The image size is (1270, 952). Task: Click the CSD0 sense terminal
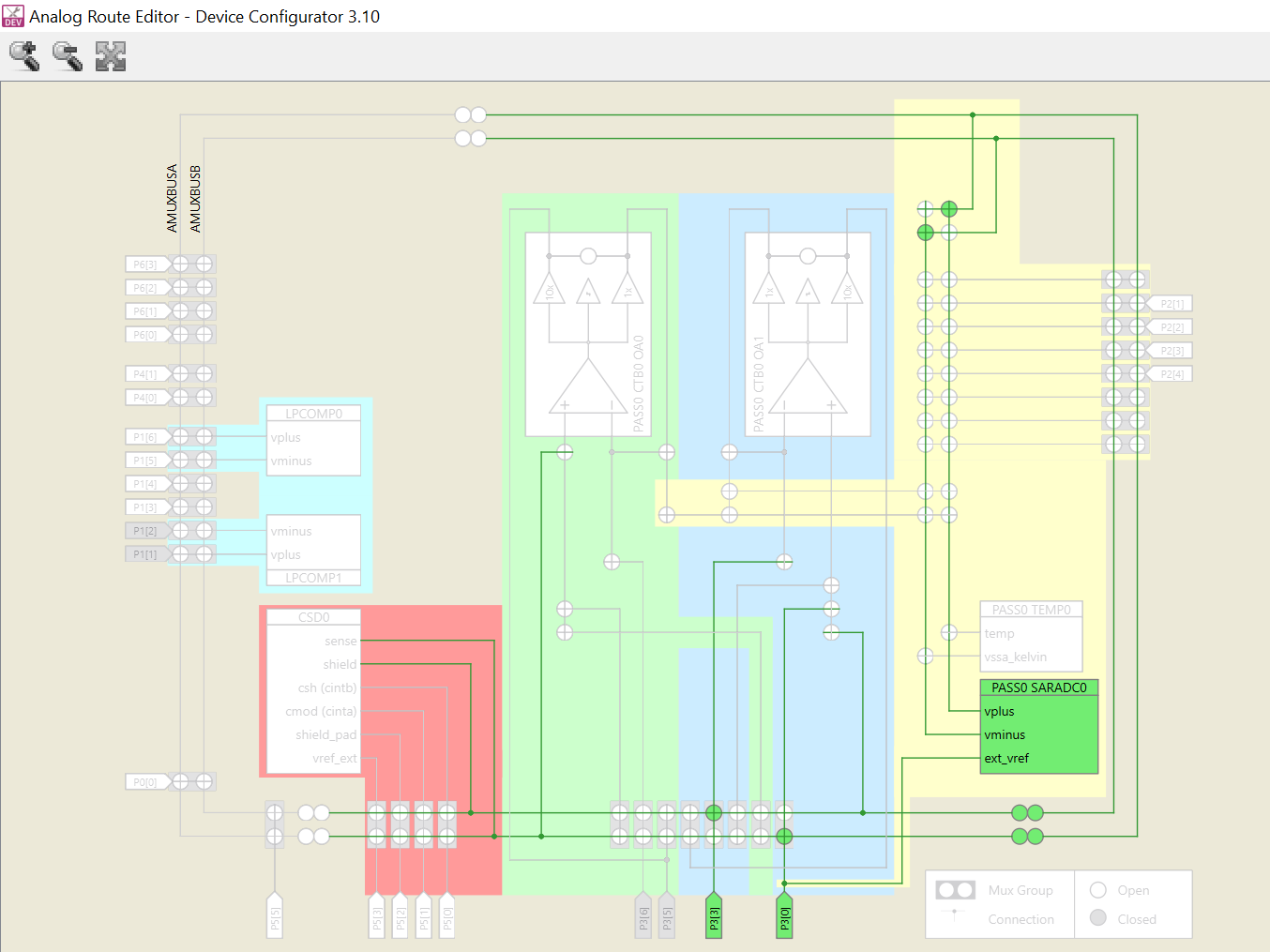(340, 641)
